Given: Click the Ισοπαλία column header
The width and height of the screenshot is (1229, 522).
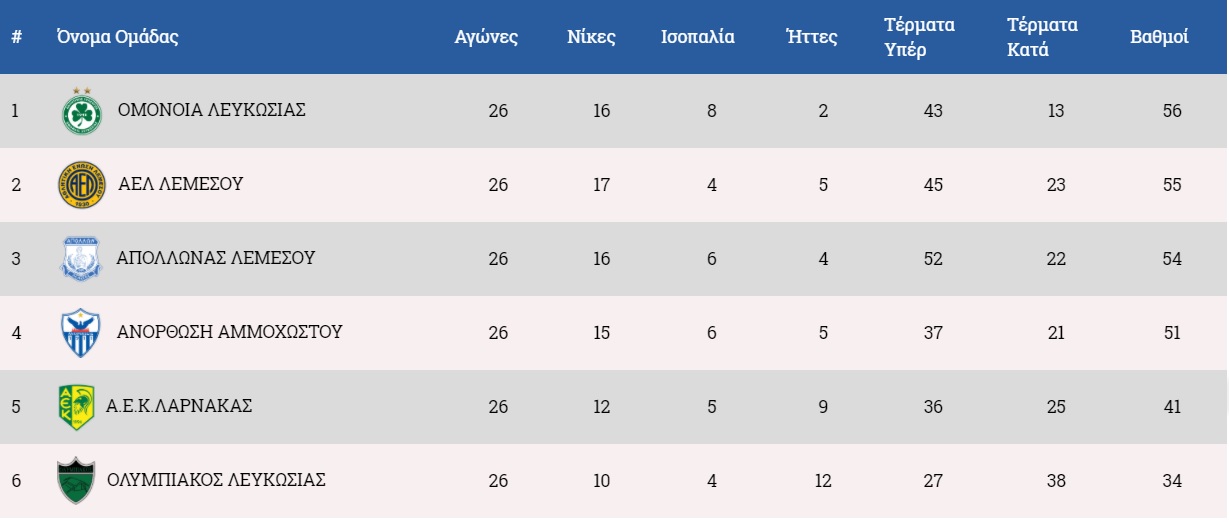Looking at the screenshot, I should 698,38.
